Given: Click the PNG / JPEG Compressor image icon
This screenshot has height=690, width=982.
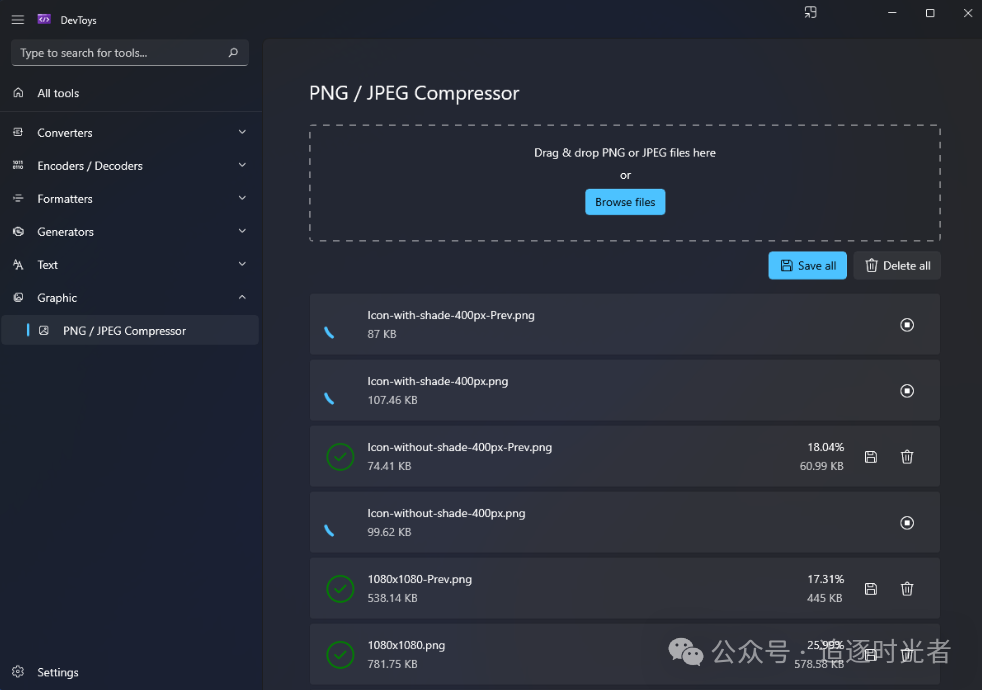Looking at the screenshot, I should coord(44,331).
